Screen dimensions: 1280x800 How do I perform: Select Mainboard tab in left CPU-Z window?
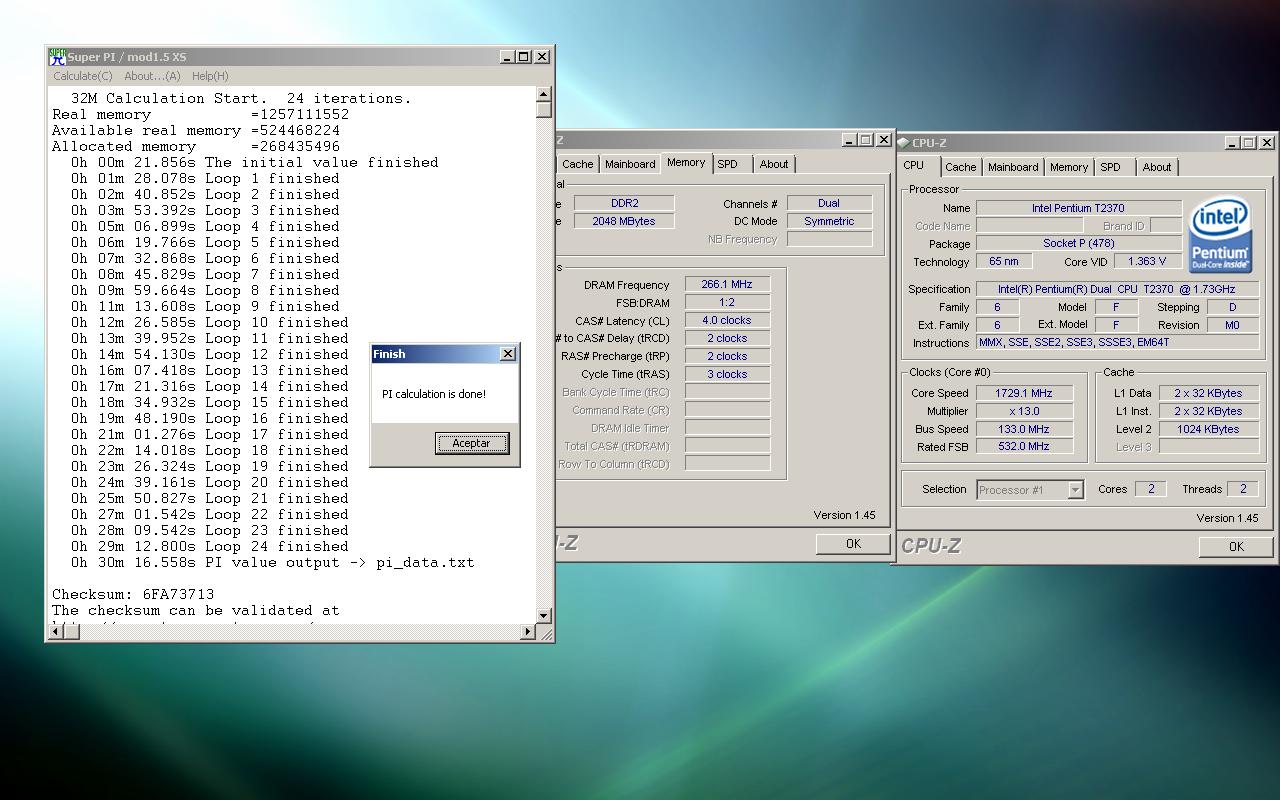pyautogui.click(x=630, y=164)
